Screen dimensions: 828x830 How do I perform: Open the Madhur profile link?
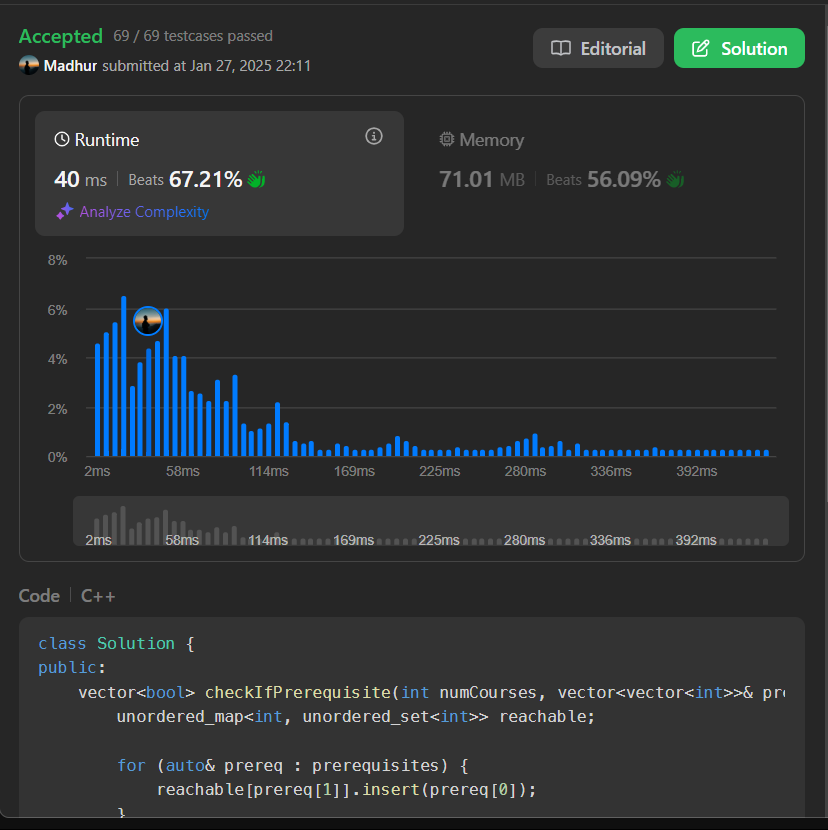[x=70, y=66]
